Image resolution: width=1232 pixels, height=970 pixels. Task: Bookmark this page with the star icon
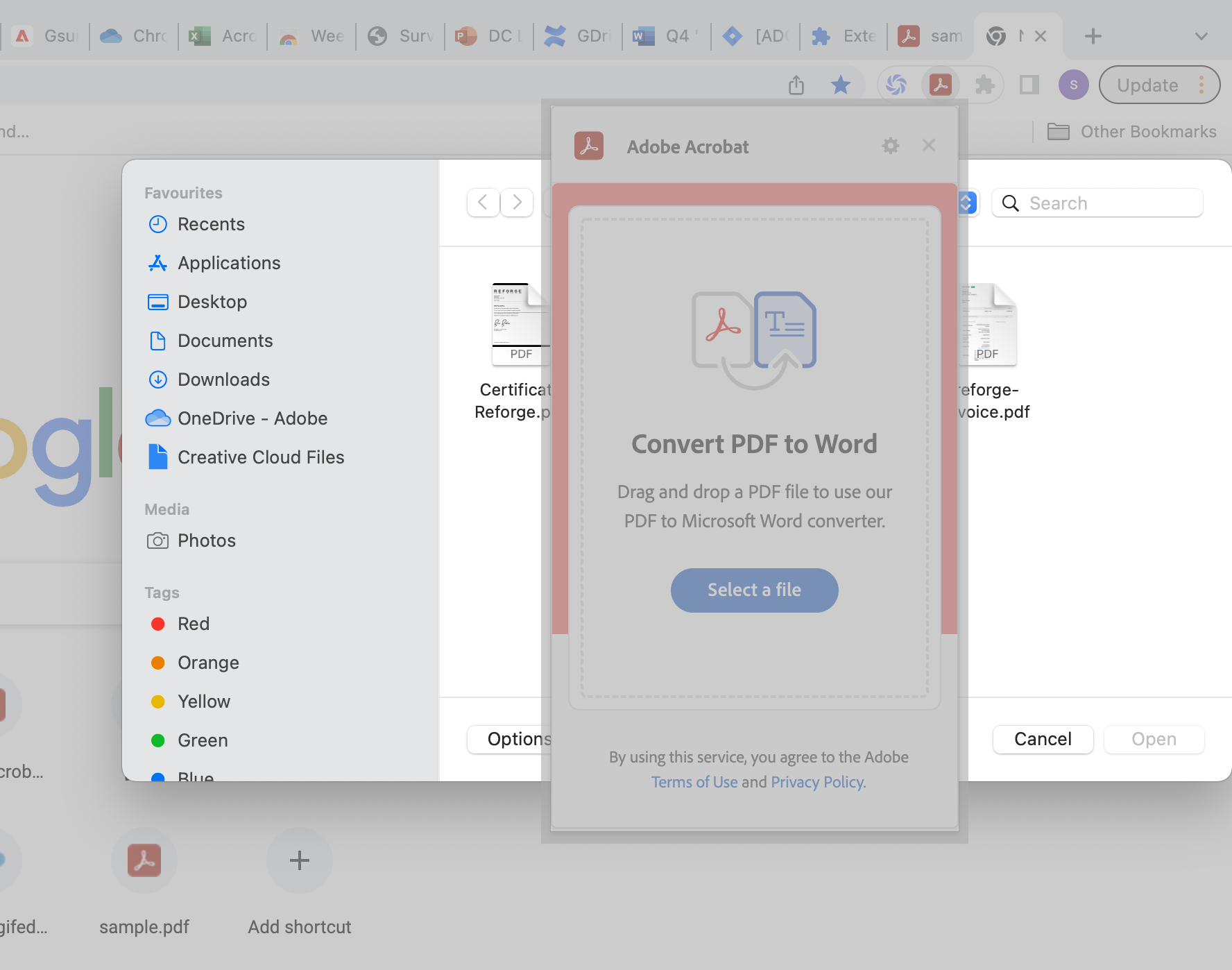(841, 85)
